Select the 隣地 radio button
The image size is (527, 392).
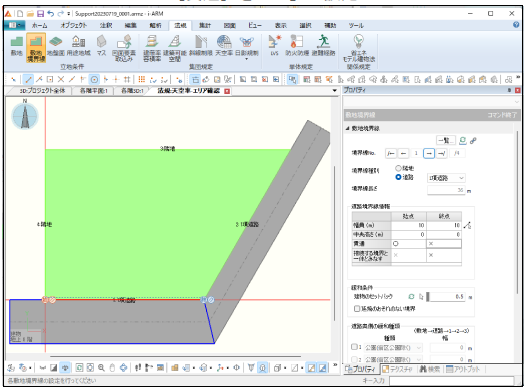[398, 168]
